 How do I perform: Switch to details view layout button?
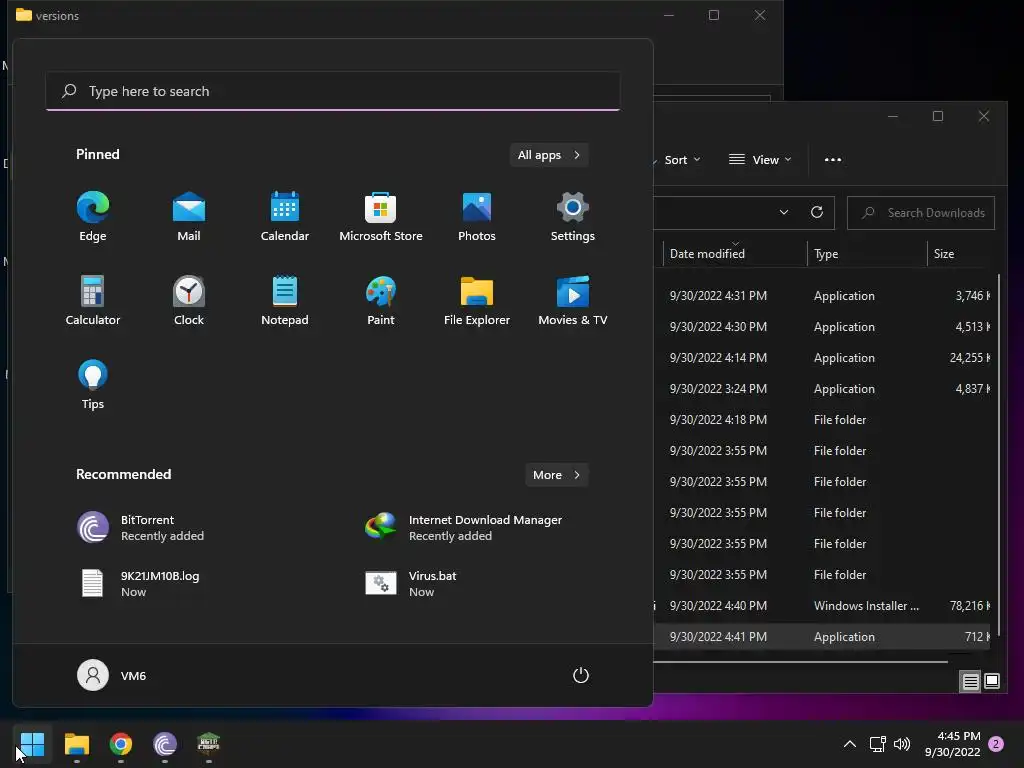tap(970, 682)
